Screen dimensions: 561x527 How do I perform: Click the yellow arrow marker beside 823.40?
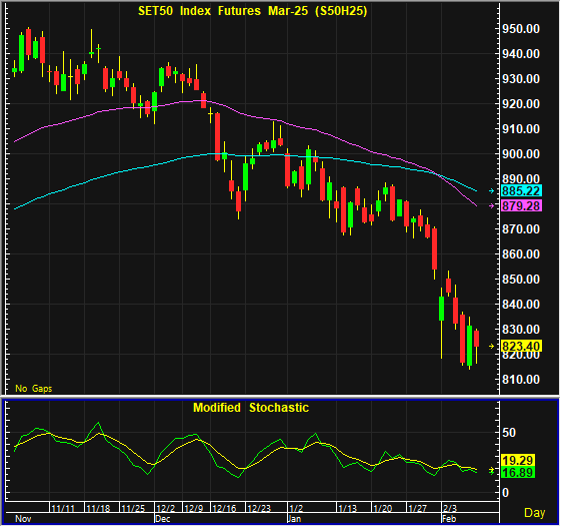[x=492, y=346]
